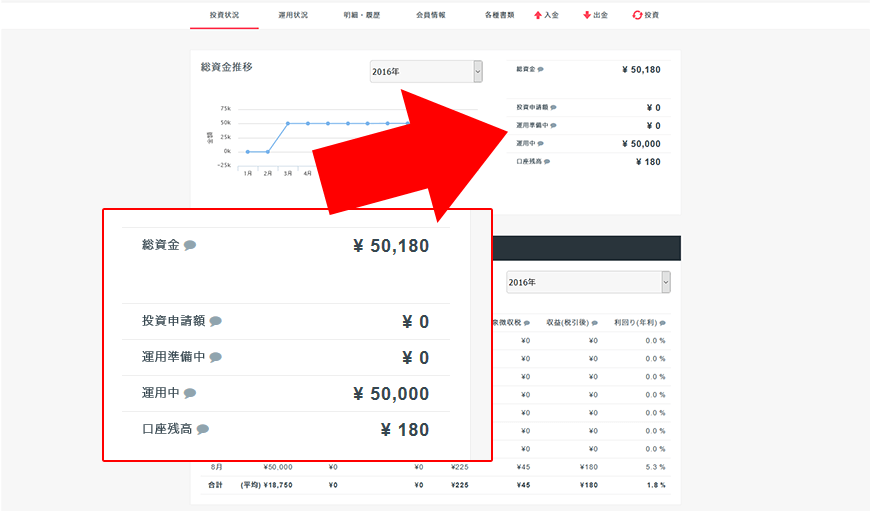Go to the 会員情報 tab
This screenshot has height=511, width=870.
point(431,15)
